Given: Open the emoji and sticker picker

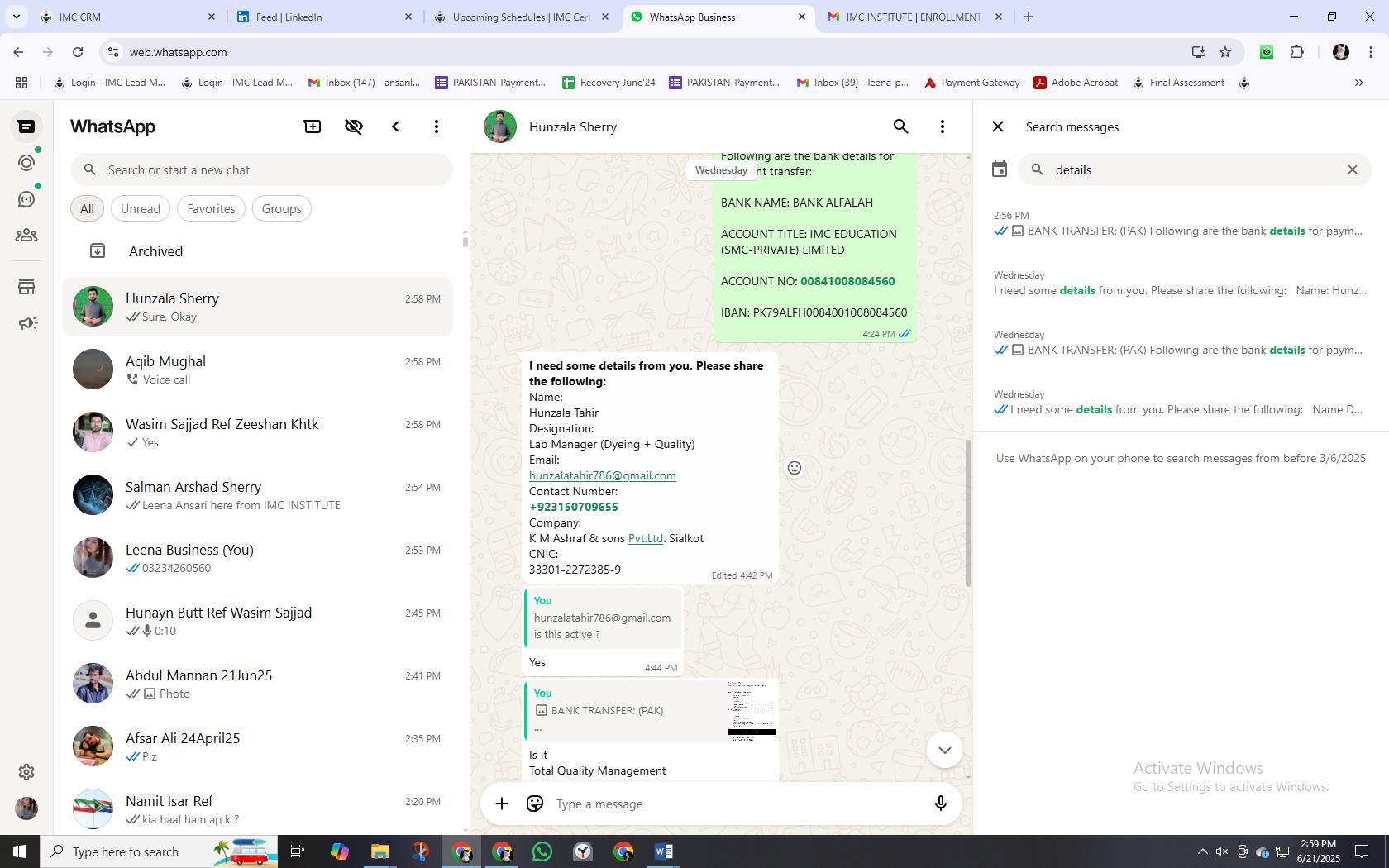Looking at the screenshot, I should (535, 804).
